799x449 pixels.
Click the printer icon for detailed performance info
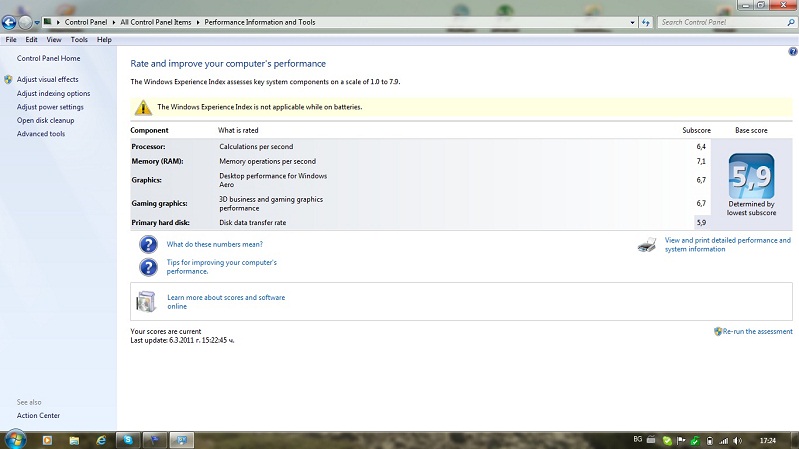click(647, 244)
